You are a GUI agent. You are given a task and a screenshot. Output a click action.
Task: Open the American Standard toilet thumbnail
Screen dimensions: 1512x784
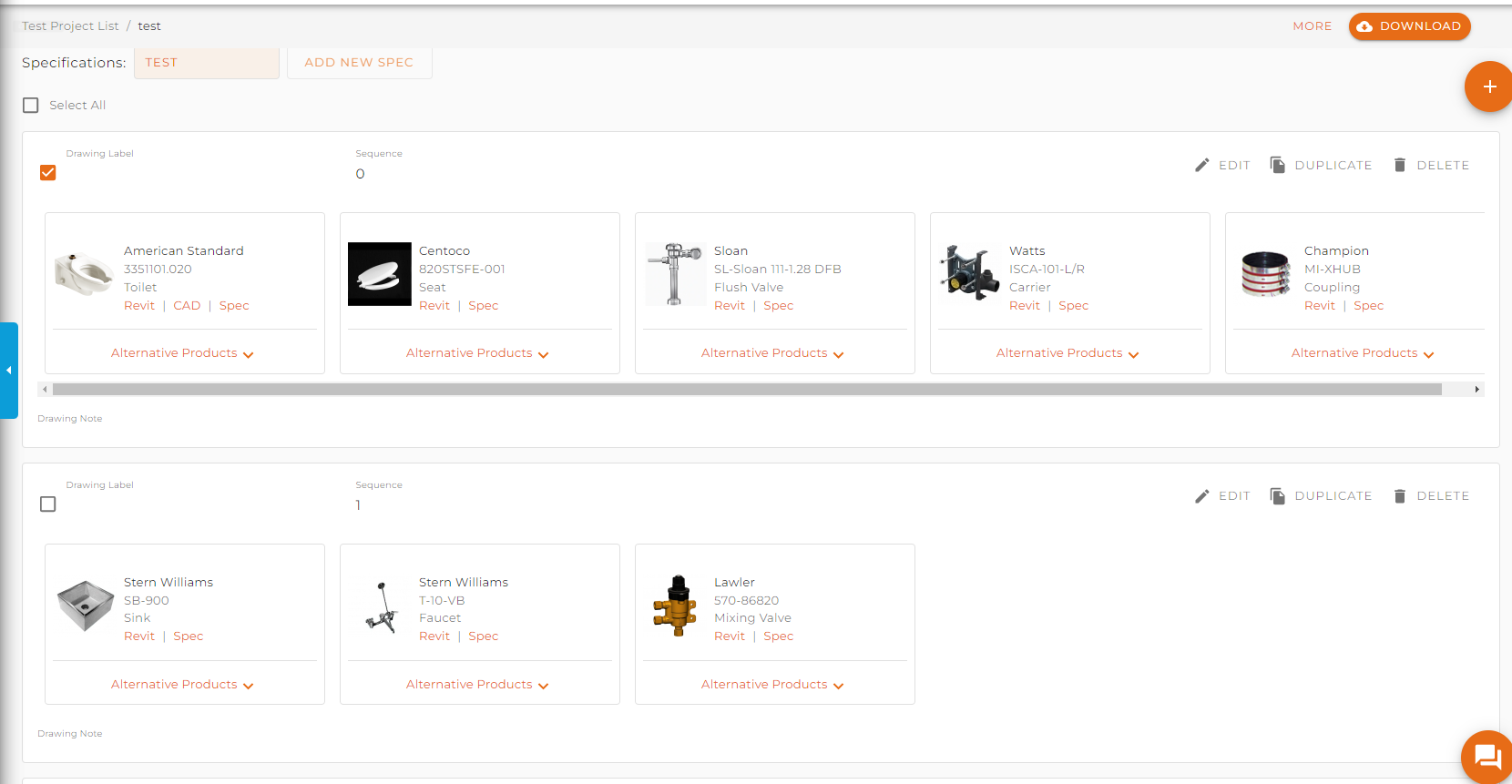click(84, 274)
